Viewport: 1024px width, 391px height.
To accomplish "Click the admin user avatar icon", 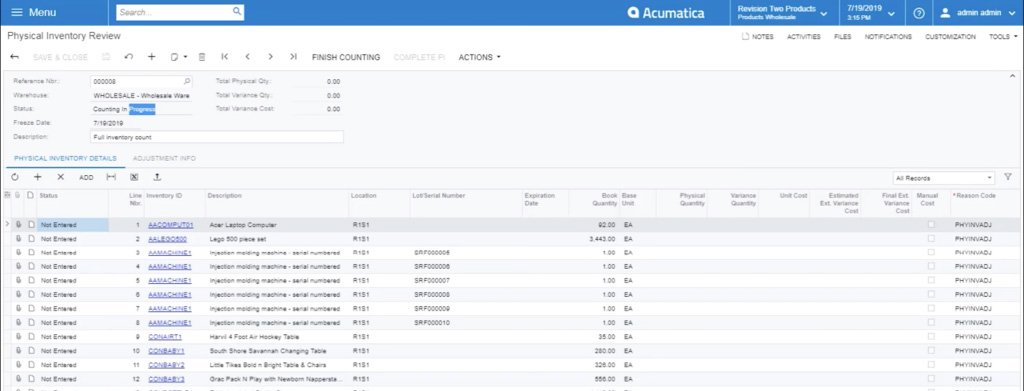I will [944, 13].
